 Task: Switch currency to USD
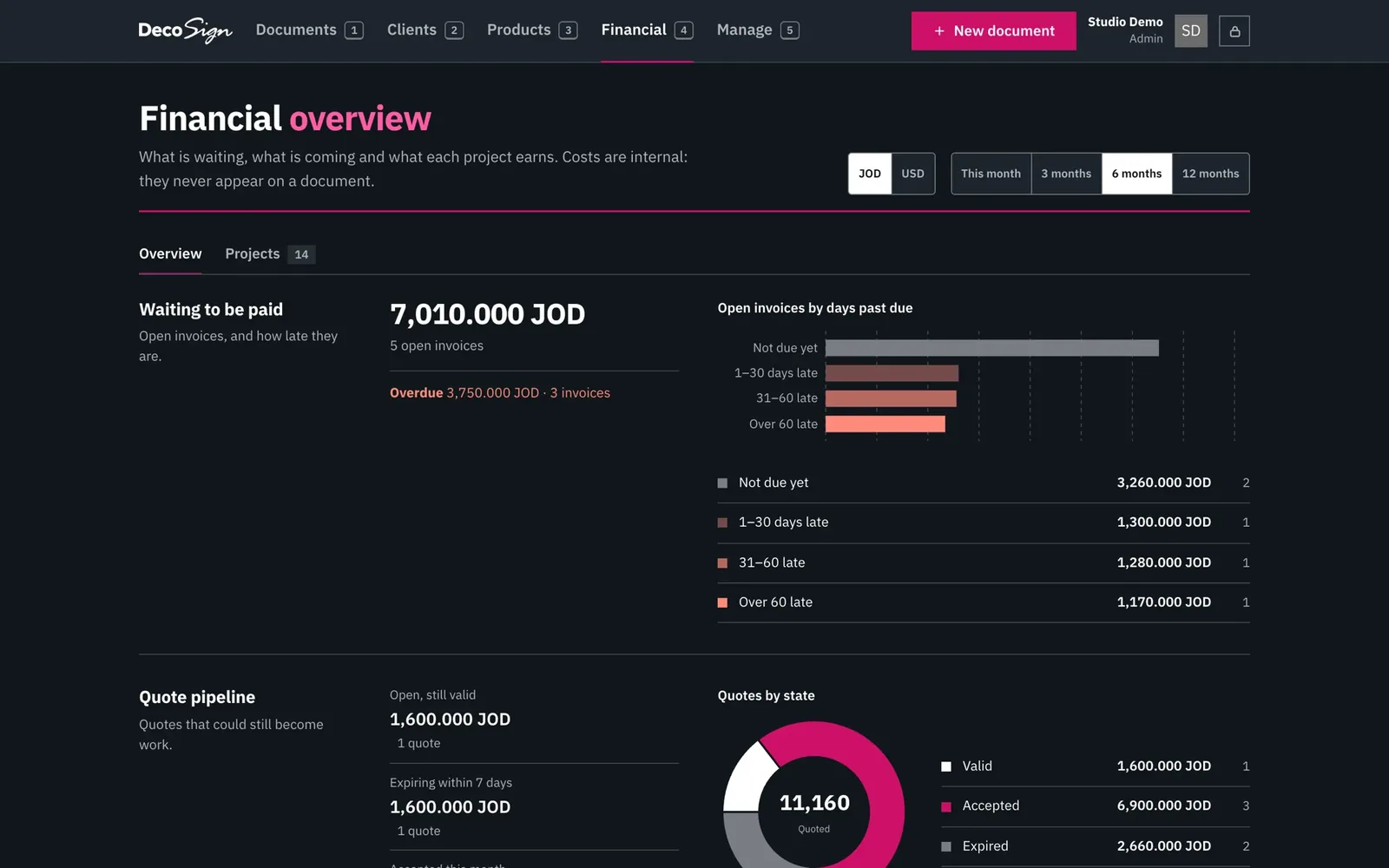coord(912,174)
